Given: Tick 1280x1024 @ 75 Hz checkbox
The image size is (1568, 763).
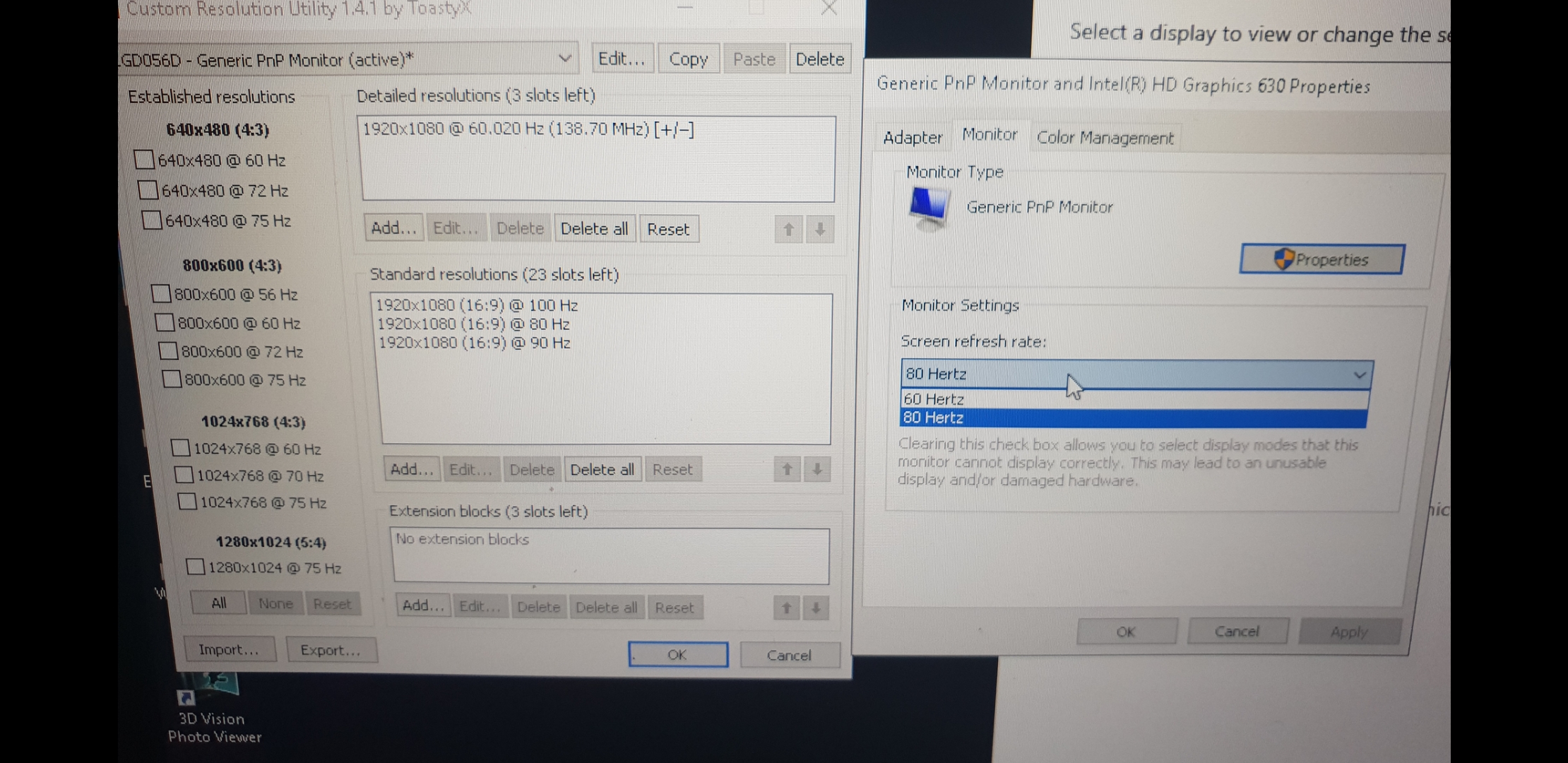Looking at the screenshot, I should tap(196, 567).
